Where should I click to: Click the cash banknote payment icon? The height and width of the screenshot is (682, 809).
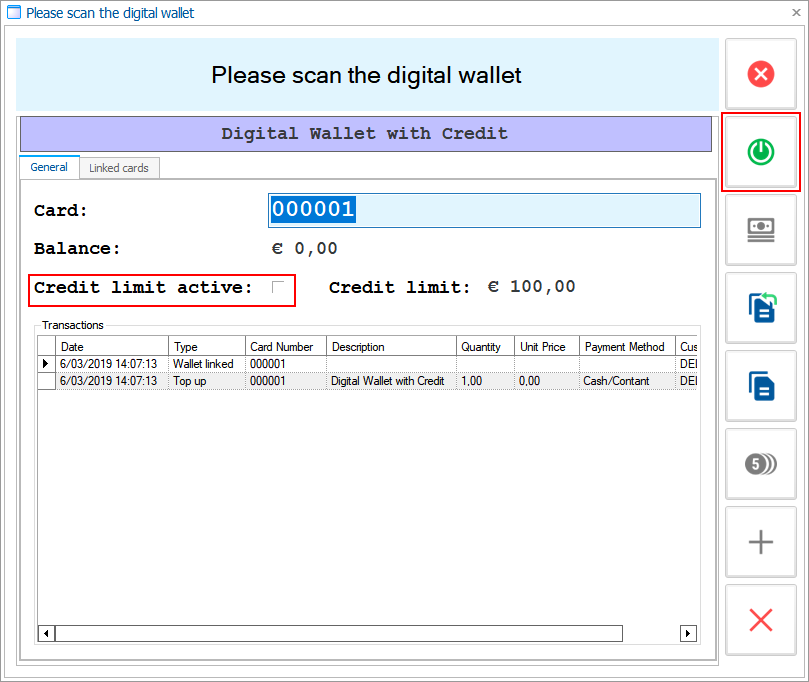[x=760, y=230]
